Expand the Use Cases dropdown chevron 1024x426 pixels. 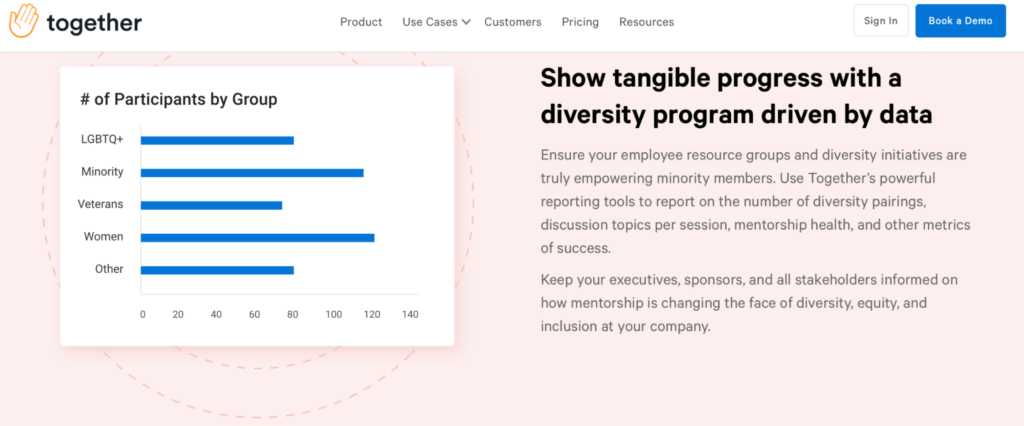point(466,22)
